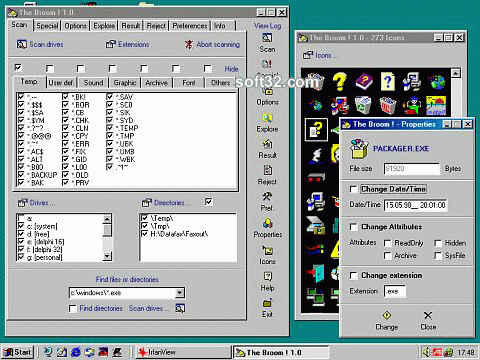Toggle the Change Attributes checkbox

pos(353,227)
